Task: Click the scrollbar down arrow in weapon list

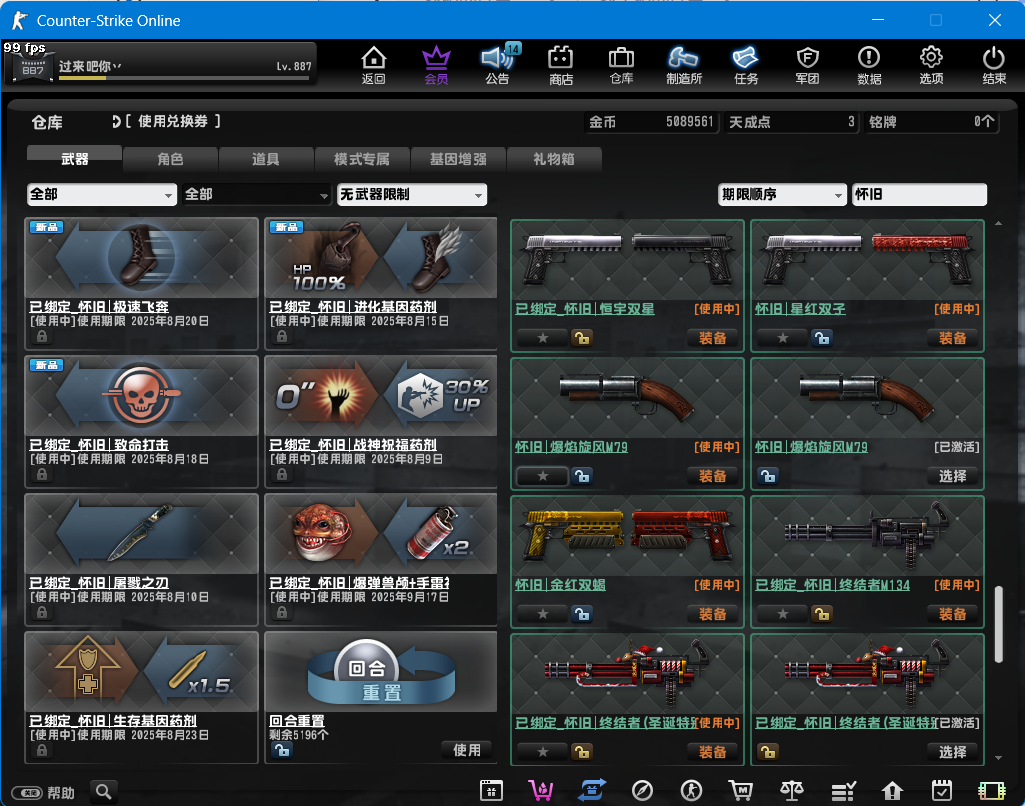Action: click(998, 758)
